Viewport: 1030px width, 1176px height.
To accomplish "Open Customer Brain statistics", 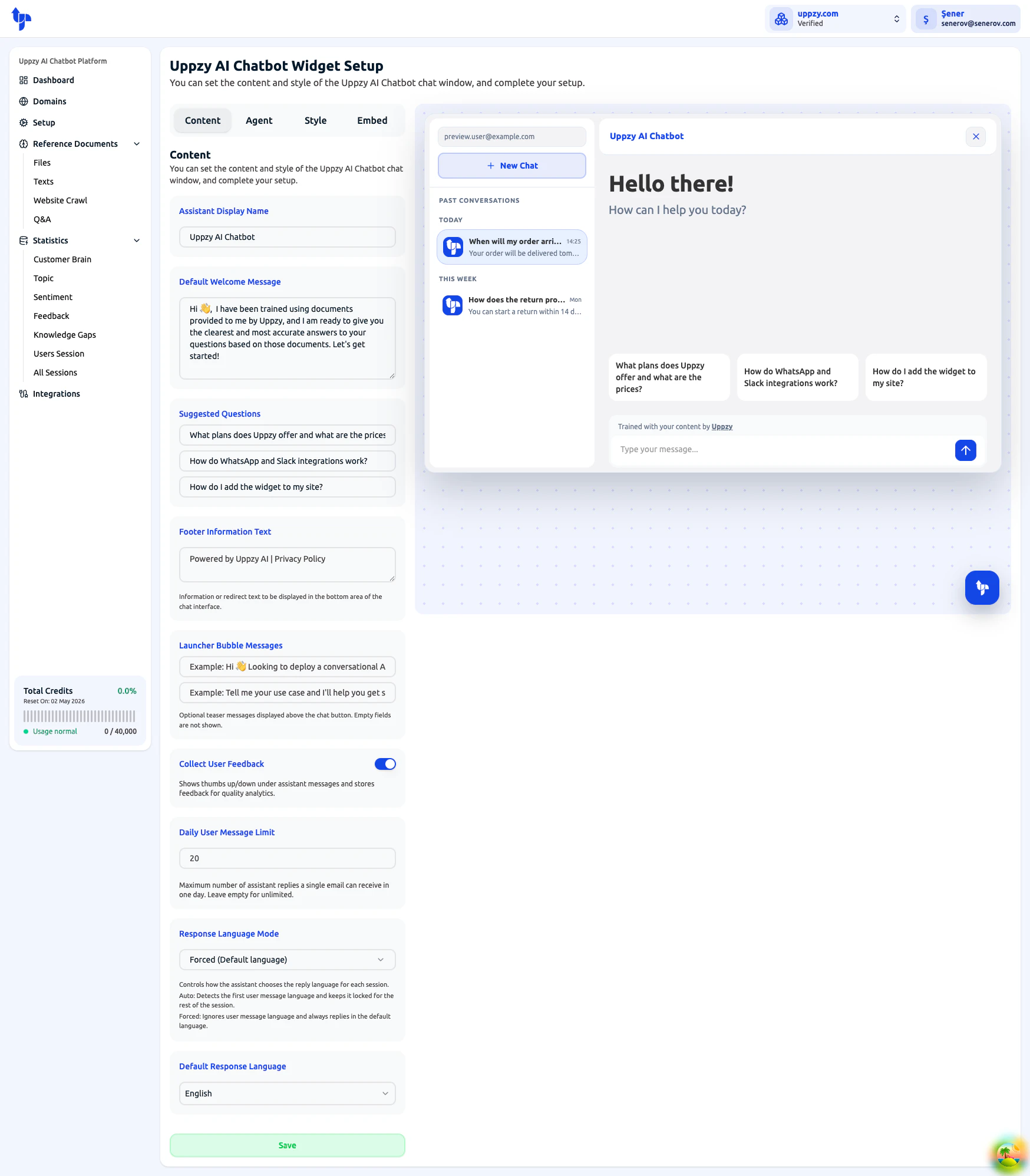I will (62, 259).
